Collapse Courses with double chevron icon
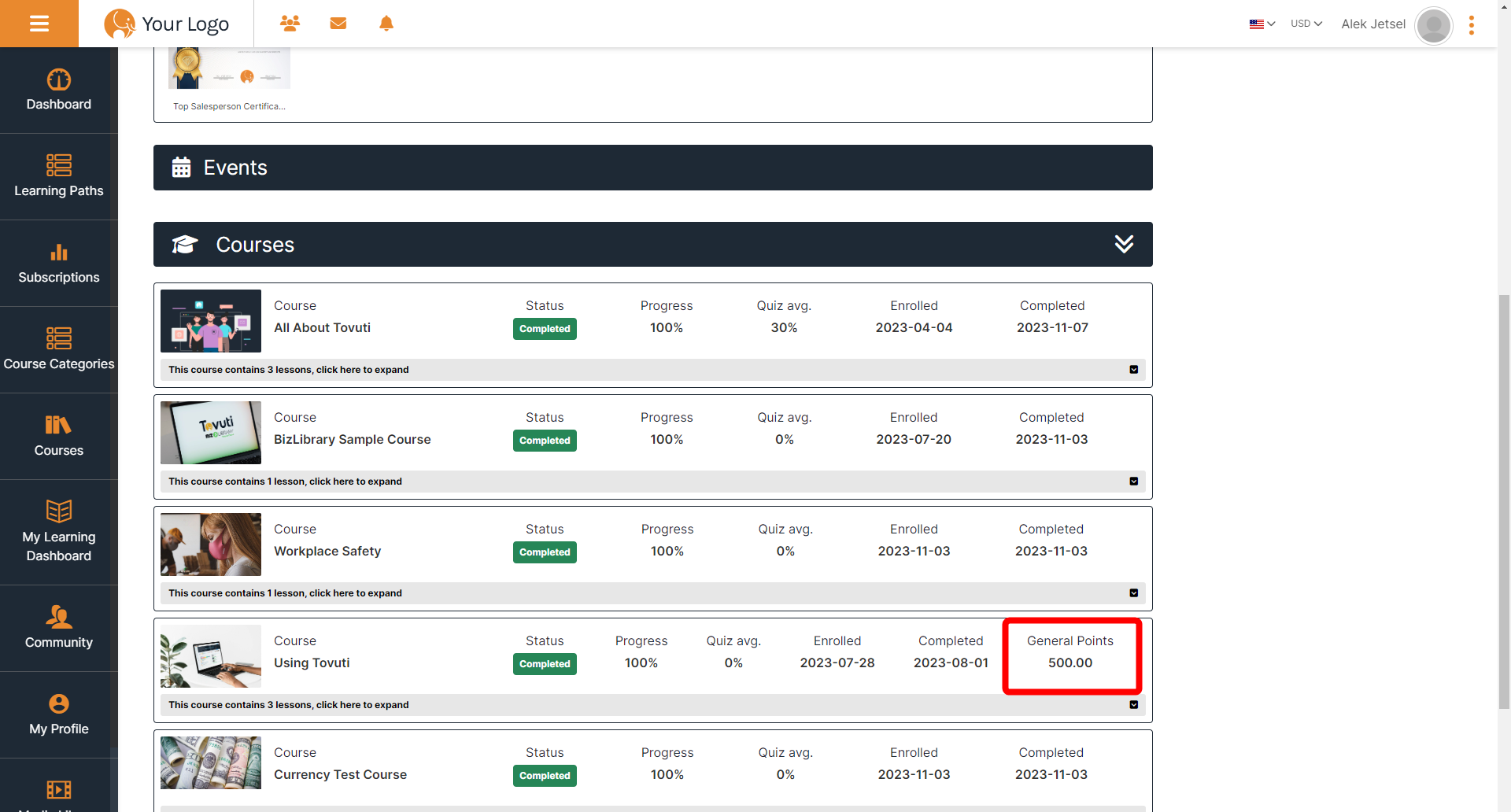 (x=1124, y=244)
